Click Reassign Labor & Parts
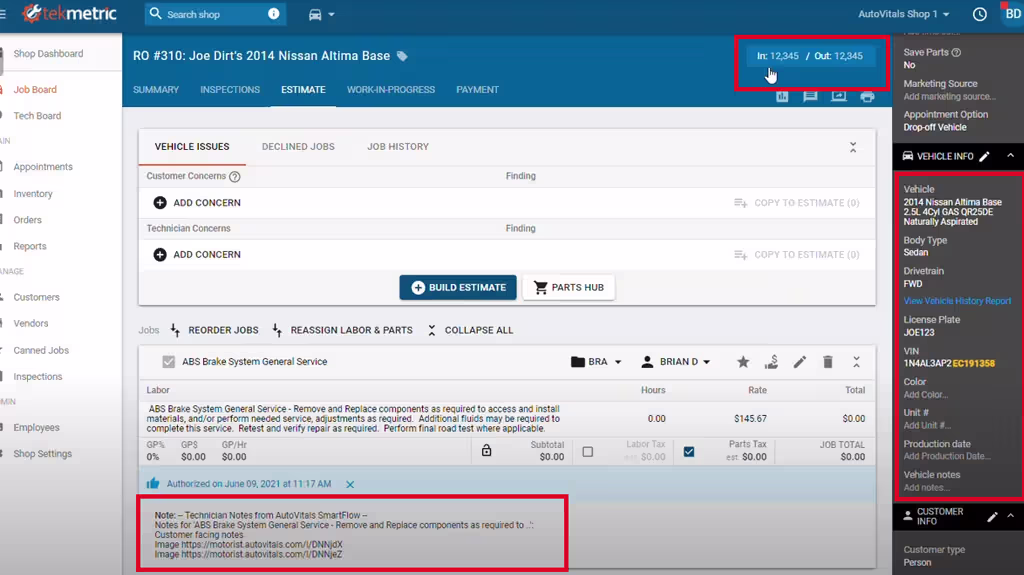This screenshot has height=575, width=1024. (x=342, y=330)
